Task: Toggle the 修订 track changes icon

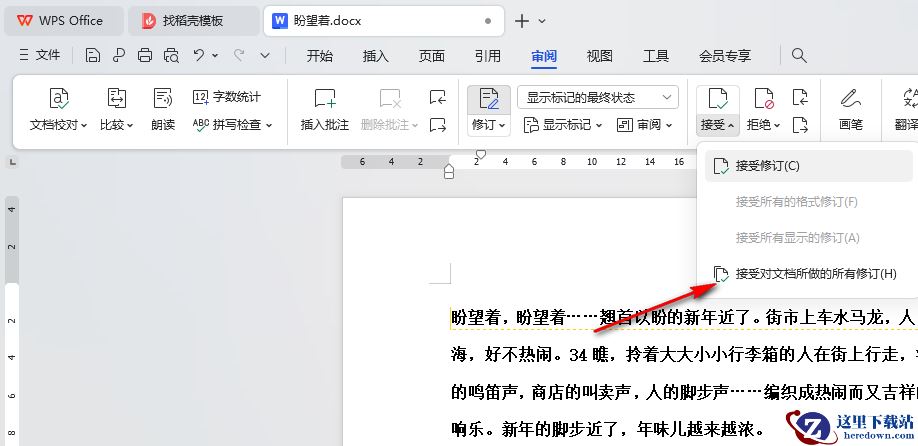Action: (488, 98)
